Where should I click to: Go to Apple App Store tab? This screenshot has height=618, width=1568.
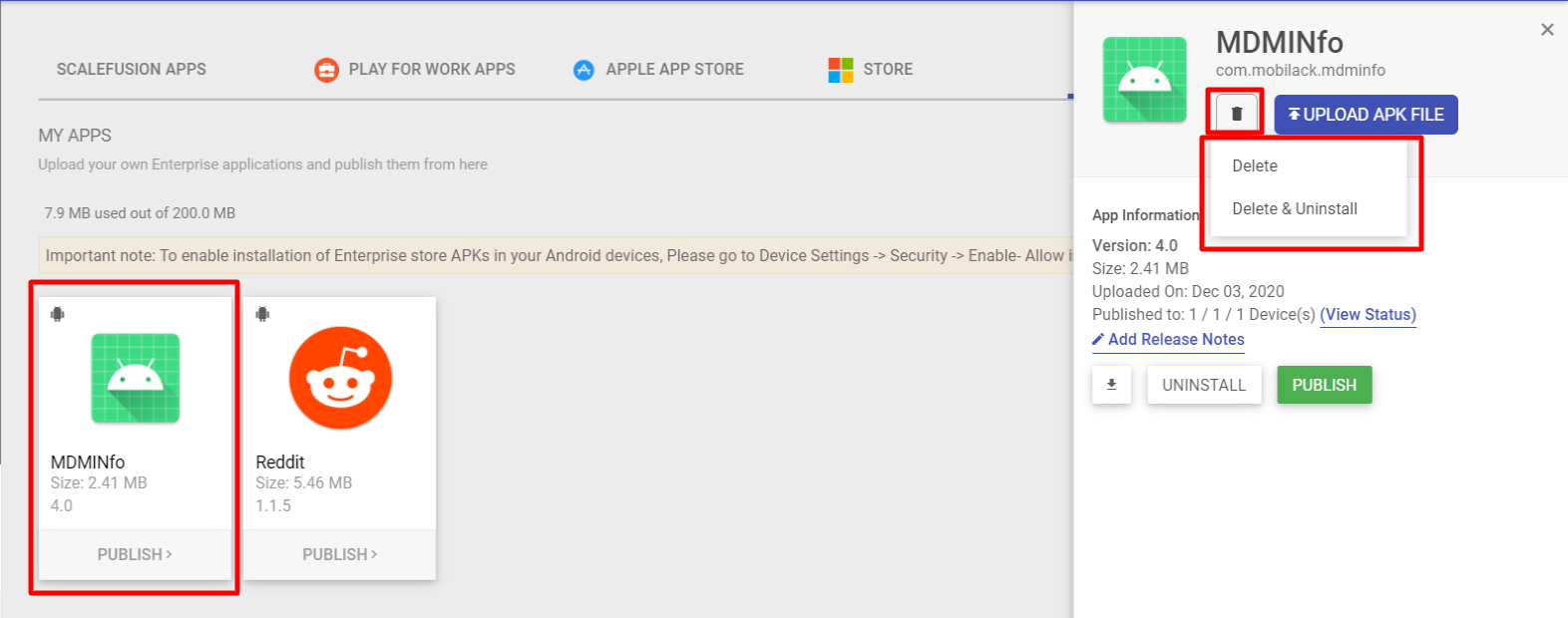(x=675, y=69)
